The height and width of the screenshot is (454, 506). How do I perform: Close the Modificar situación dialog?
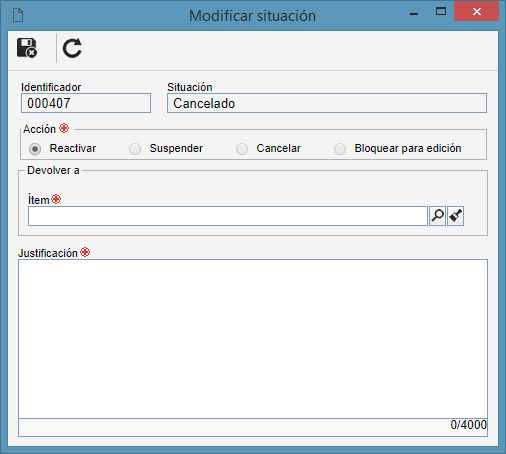click(476, 12)
